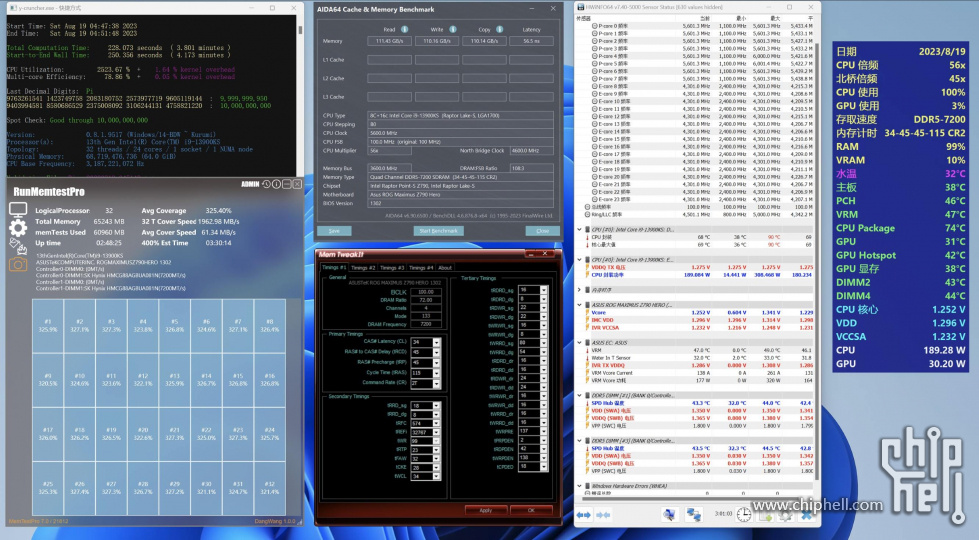Viewport: 979px width, 540px height.
Task: Open the Cycle Time (tRAS) dropdown
Action: coord(436,373)
